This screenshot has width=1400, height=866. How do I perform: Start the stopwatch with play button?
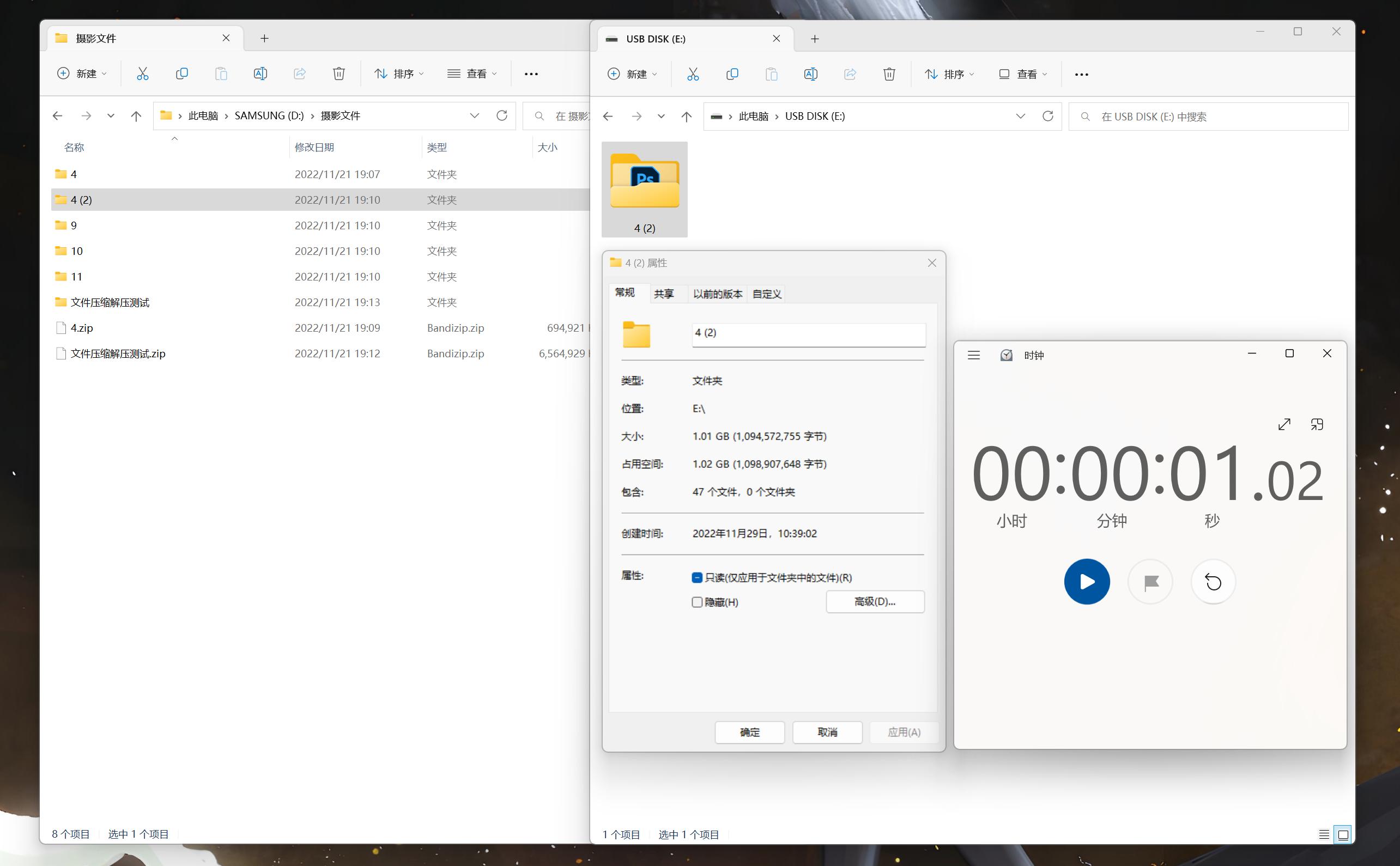[x=1087, y=581]
